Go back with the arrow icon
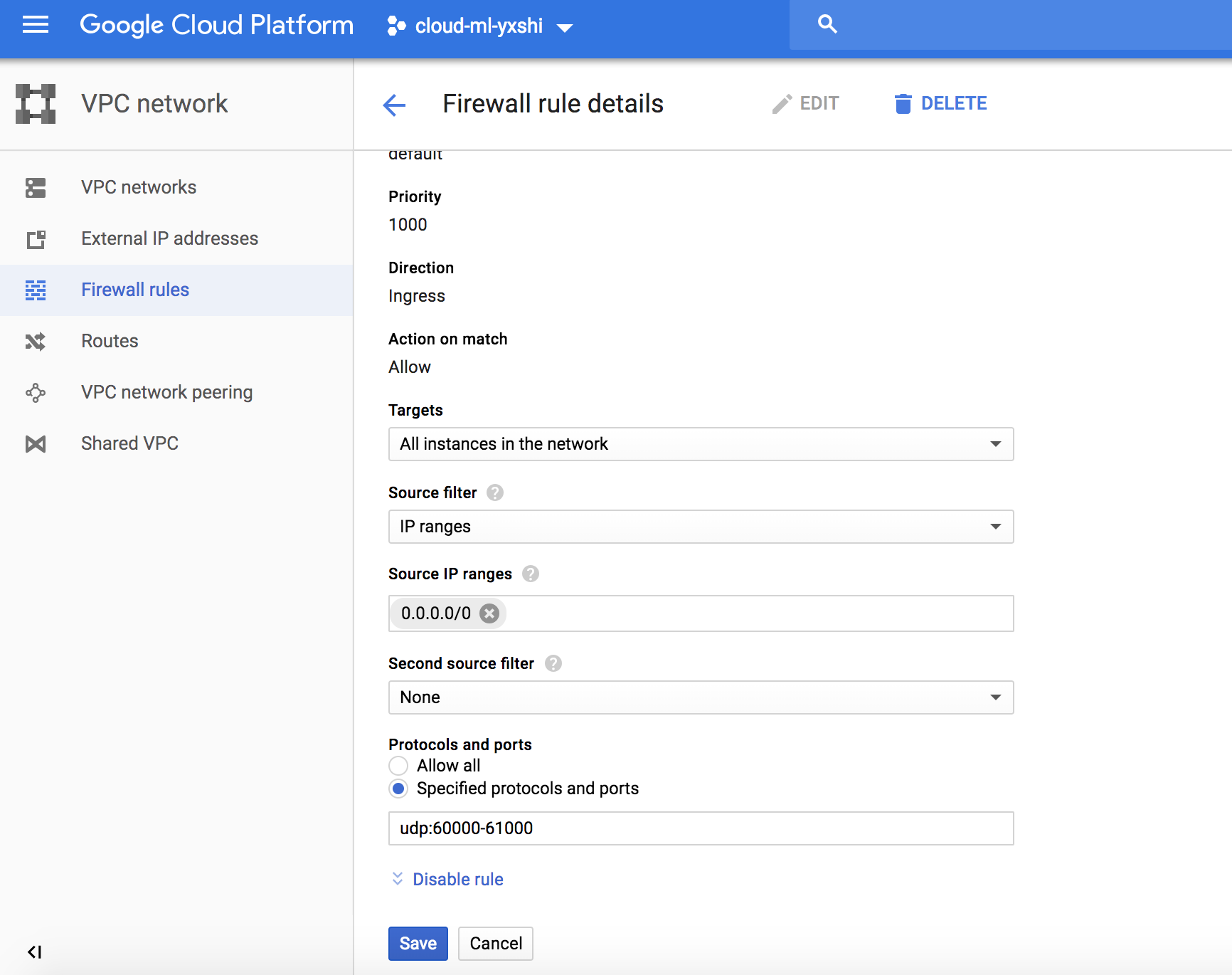1232x975 pixels. (394, 105)
